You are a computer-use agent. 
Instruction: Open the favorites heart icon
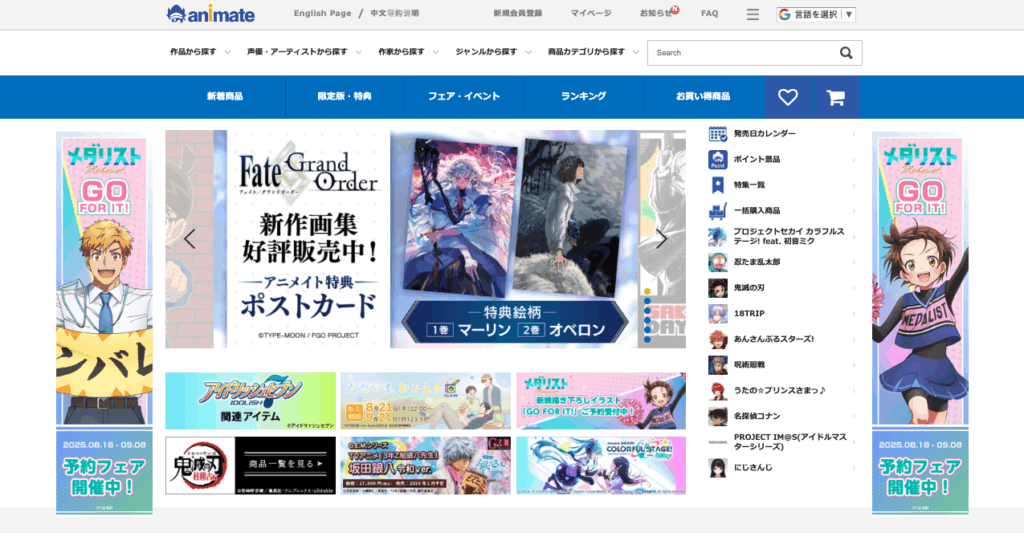pyautogui.click(x=788, y=97)
